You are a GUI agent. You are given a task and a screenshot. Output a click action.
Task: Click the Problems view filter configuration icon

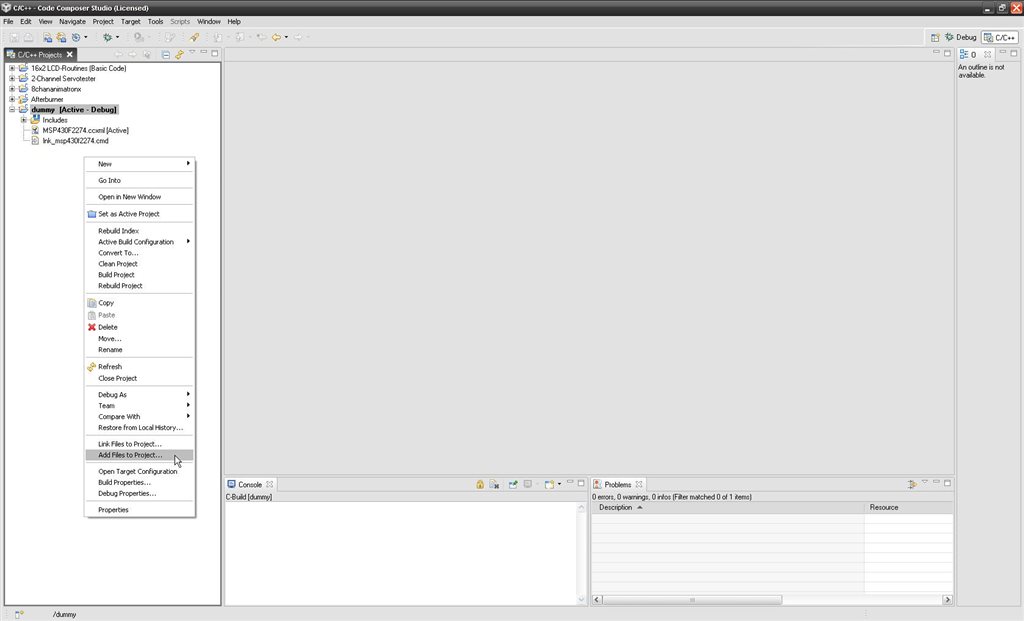point(912,485)
